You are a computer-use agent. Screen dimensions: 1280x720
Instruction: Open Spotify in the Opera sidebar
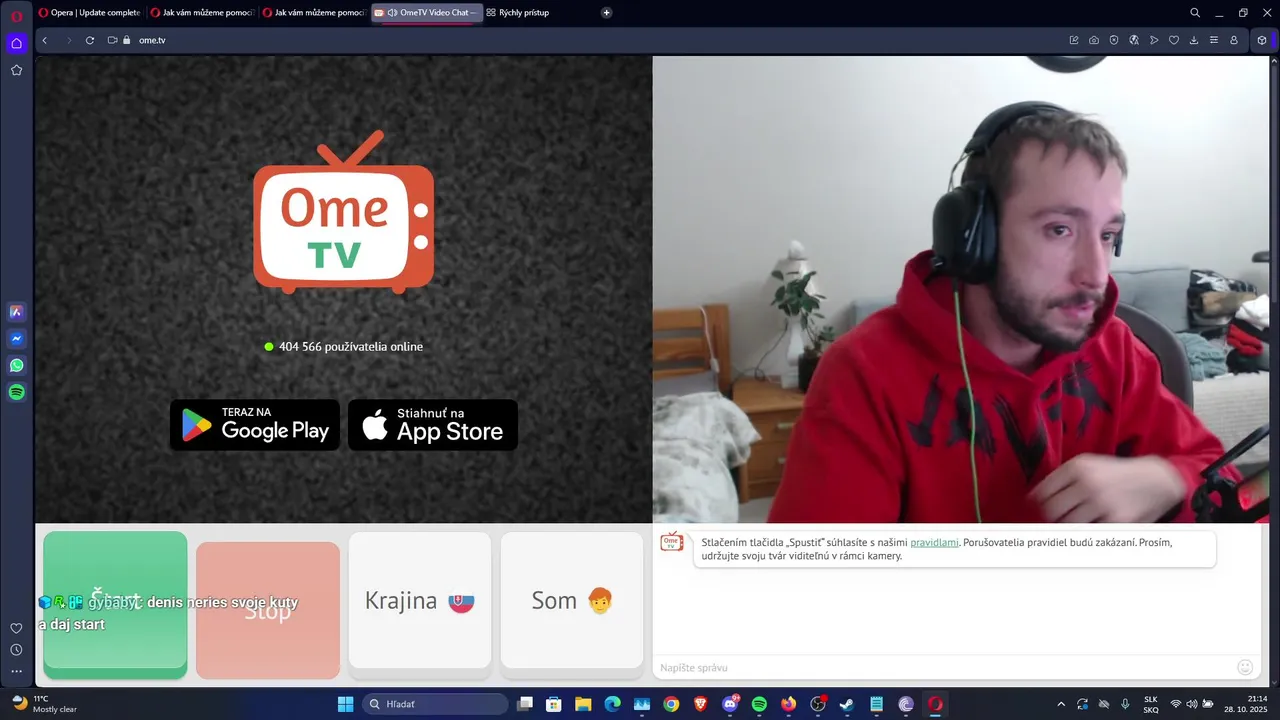click(16, 393)
